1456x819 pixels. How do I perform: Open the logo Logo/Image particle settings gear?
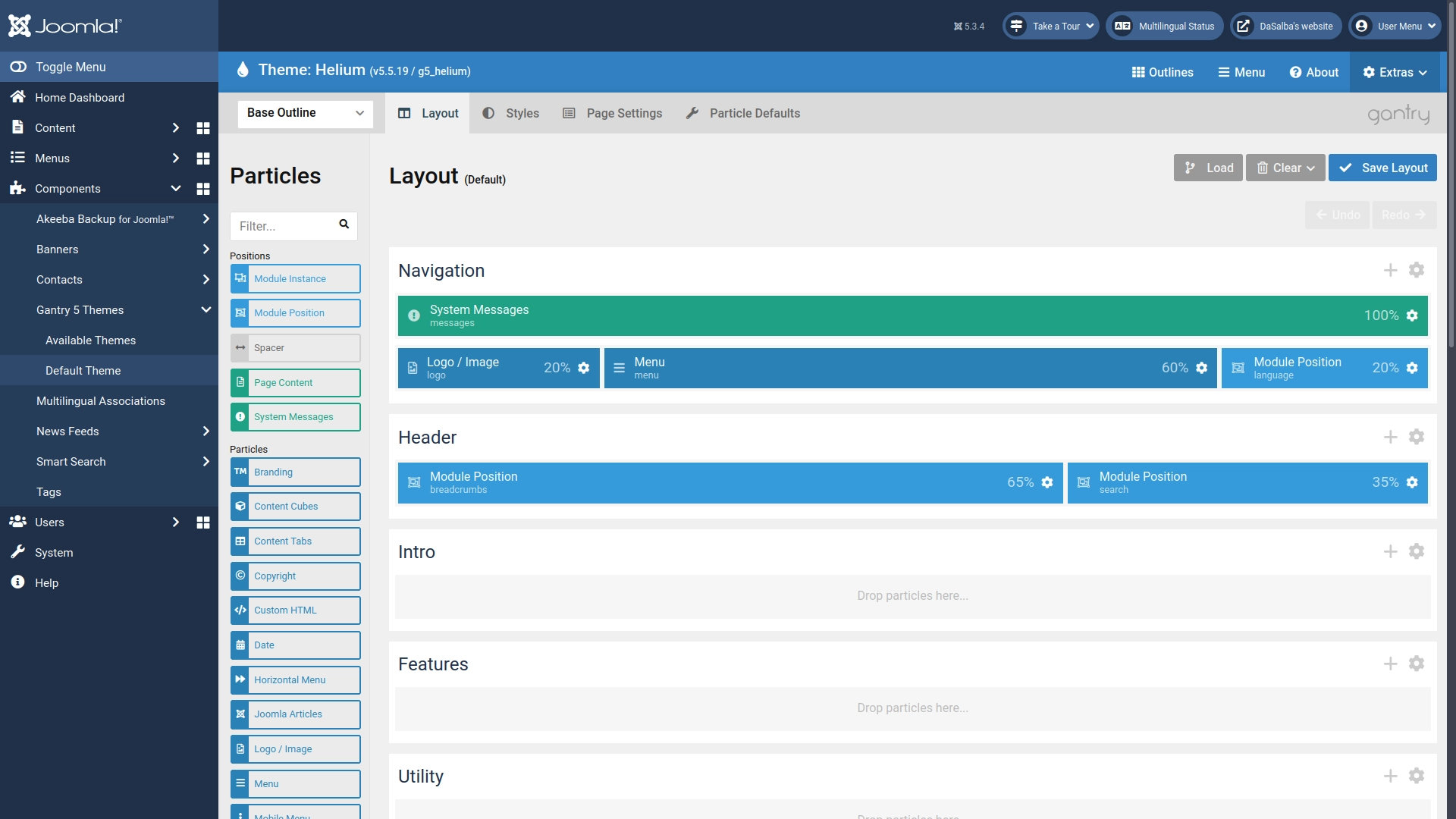[583, 368]
